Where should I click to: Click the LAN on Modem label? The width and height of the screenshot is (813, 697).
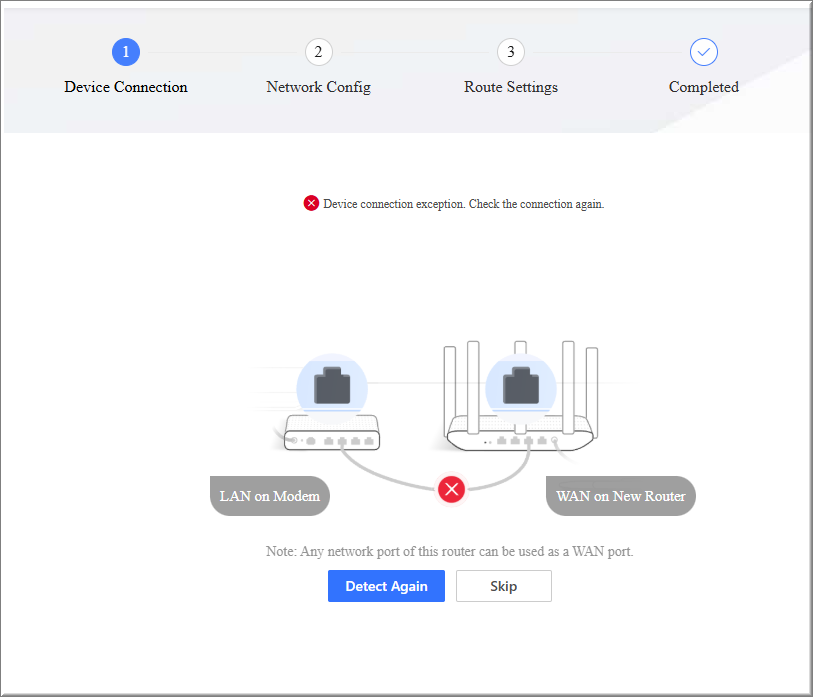(x=270, y=496)
